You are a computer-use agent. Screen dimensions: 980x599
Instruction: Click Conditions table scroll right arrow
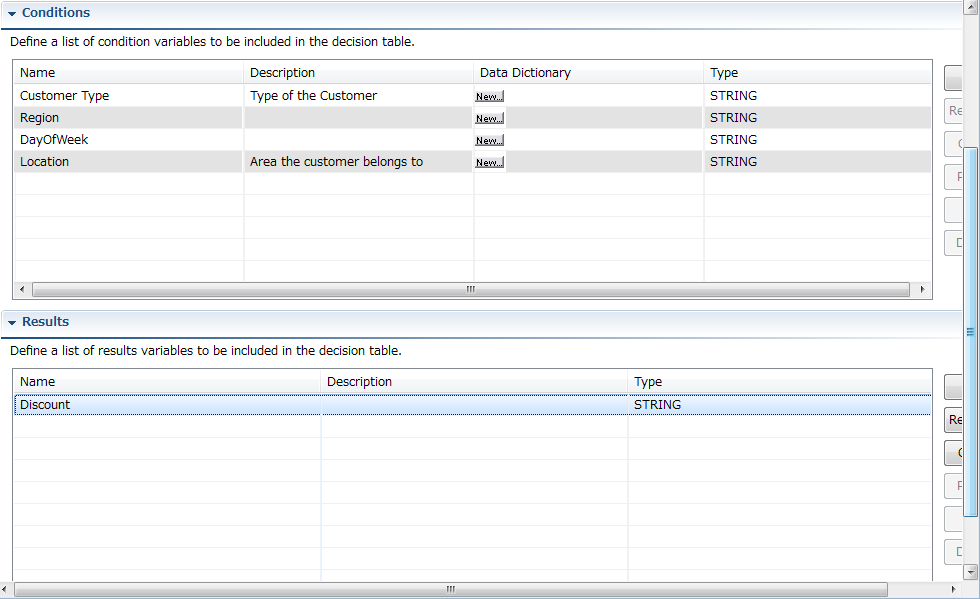[x=922, y=289]
